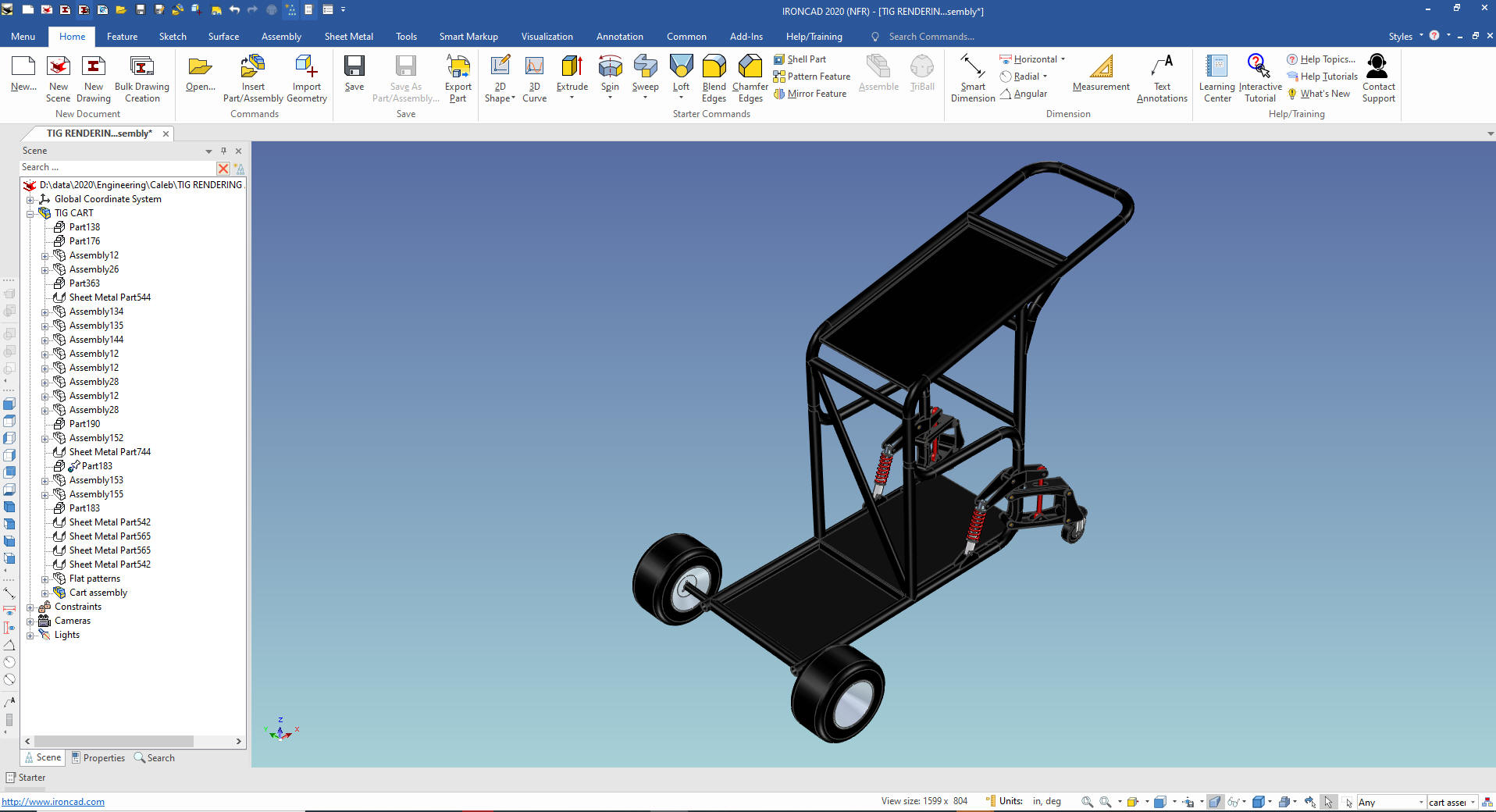The height and width of the screenshot is (812, 1496).
Task: Open the ironcad.com link
Action: coord(53,802)
